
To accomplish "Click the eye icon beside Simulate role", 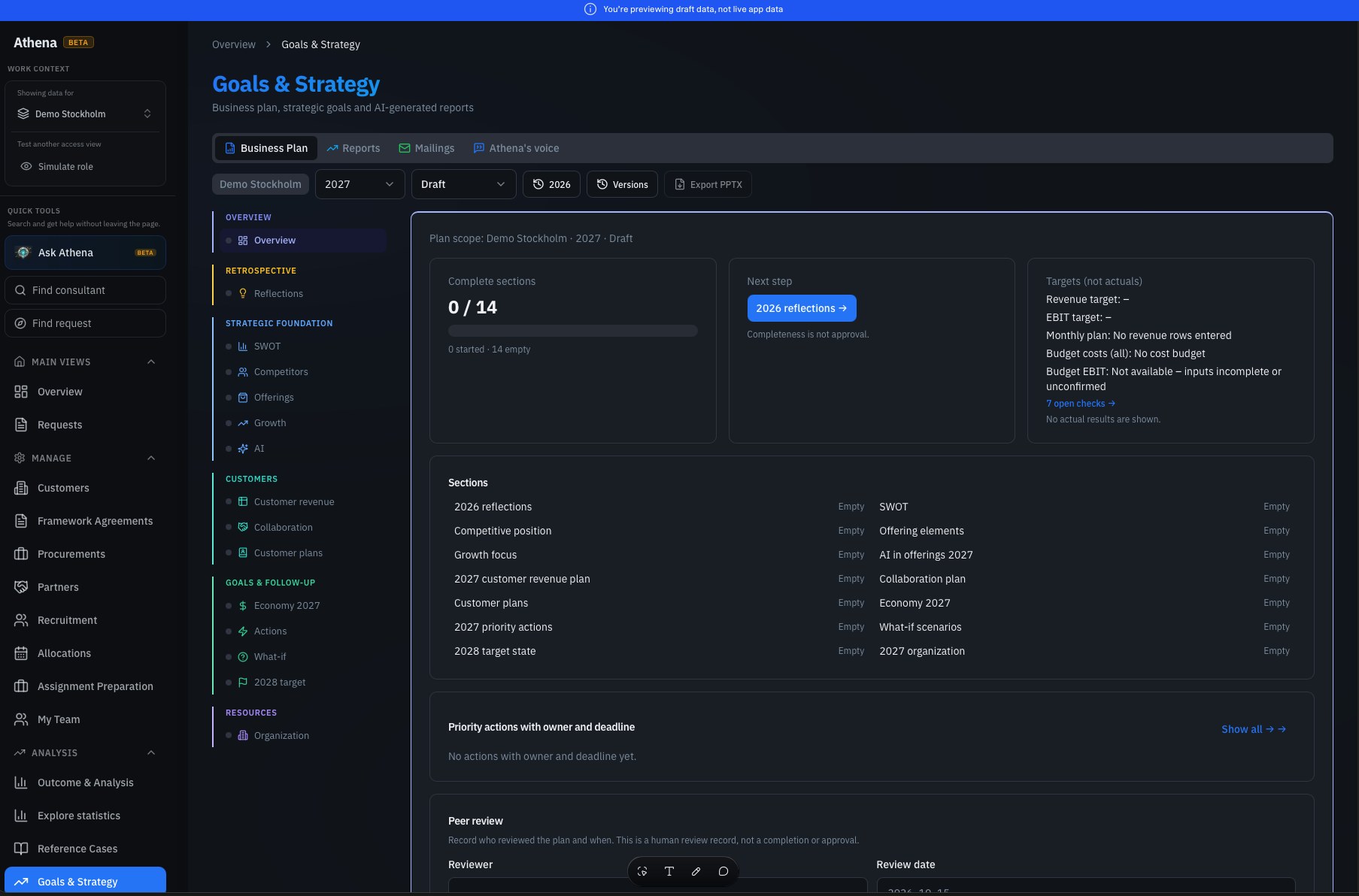I will 26,167.
